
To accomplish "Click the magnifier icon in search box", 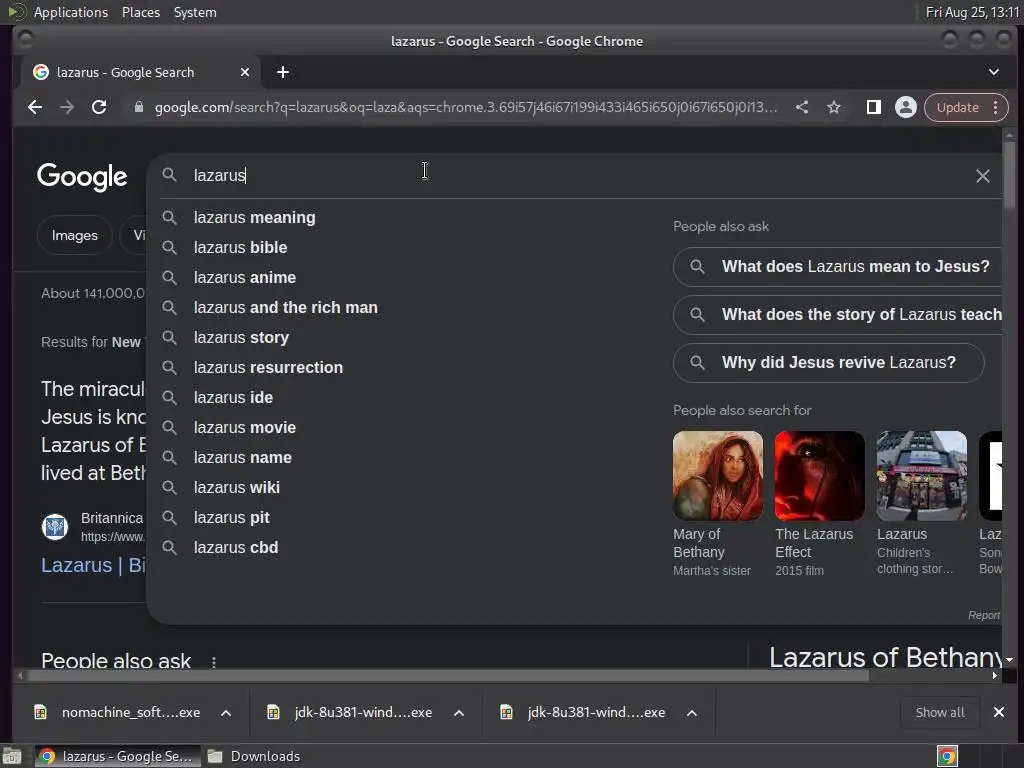I will point(170,175).
